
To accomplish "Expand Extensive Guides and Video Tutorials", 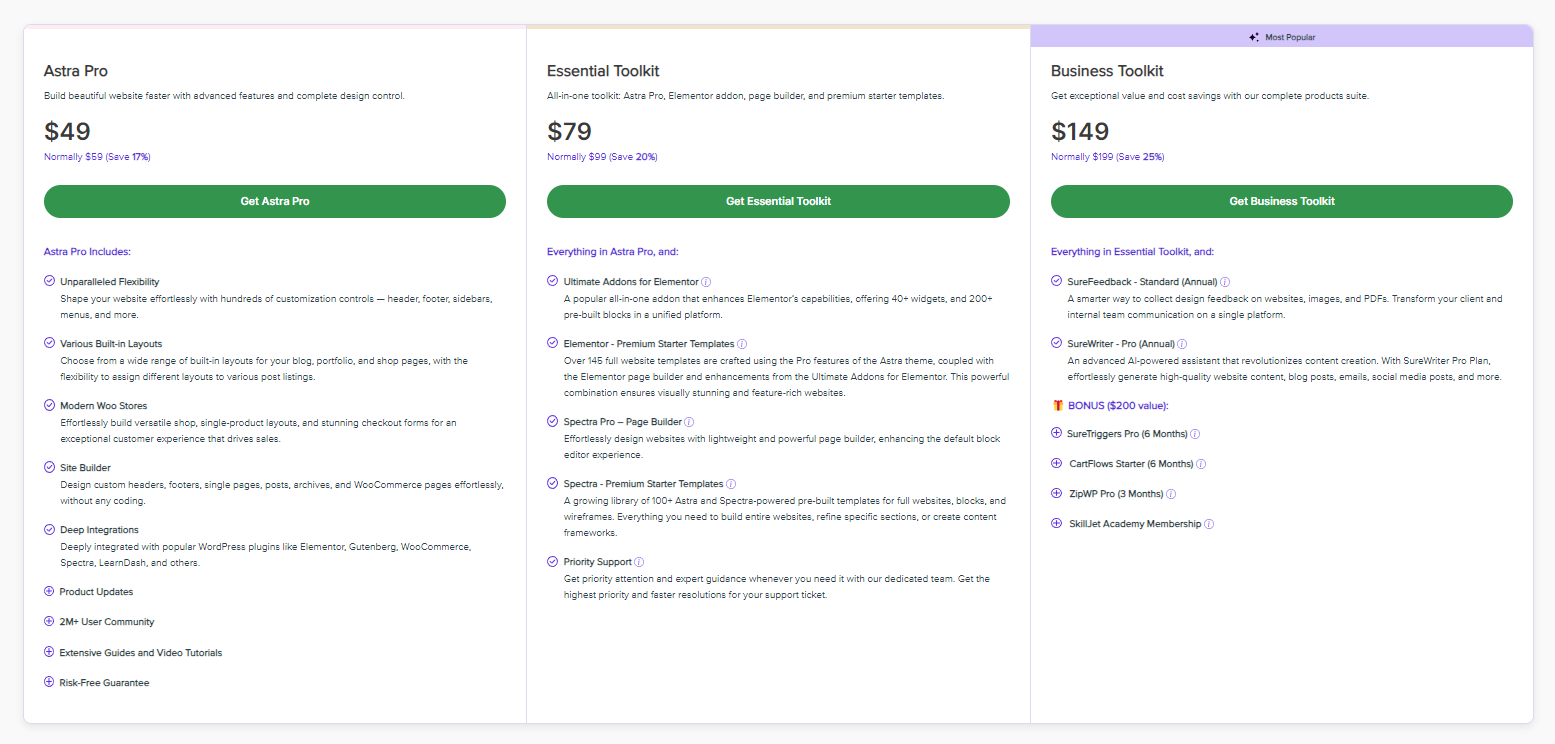I will point(49,652).
